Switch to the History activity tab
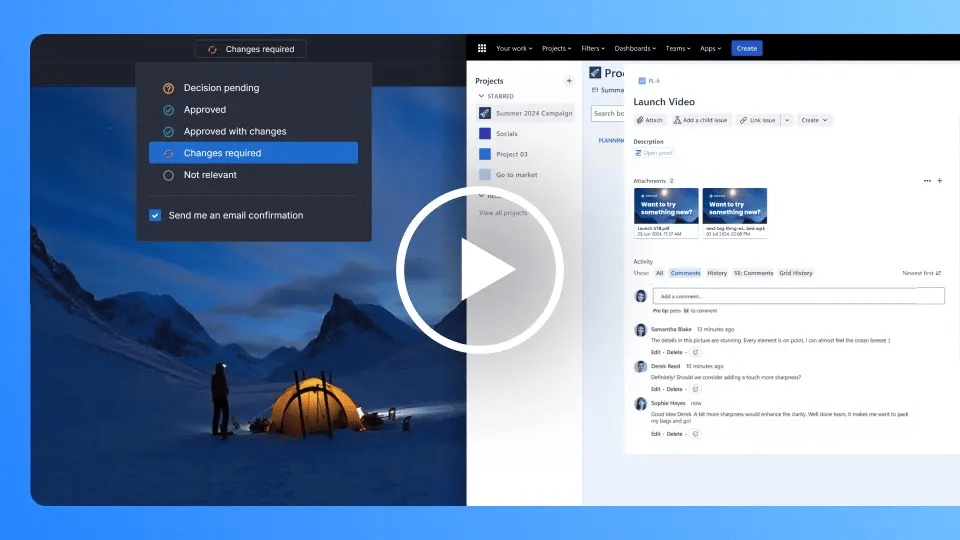Viewport: 960px width, 540px height. pos(717,273)
